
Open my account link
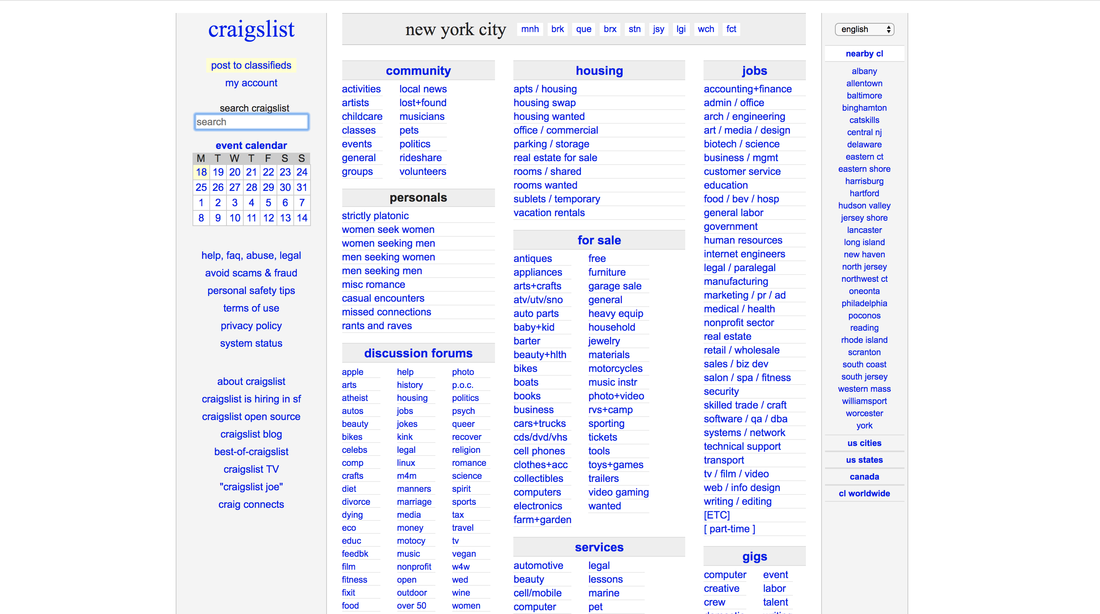click(251, 83)
